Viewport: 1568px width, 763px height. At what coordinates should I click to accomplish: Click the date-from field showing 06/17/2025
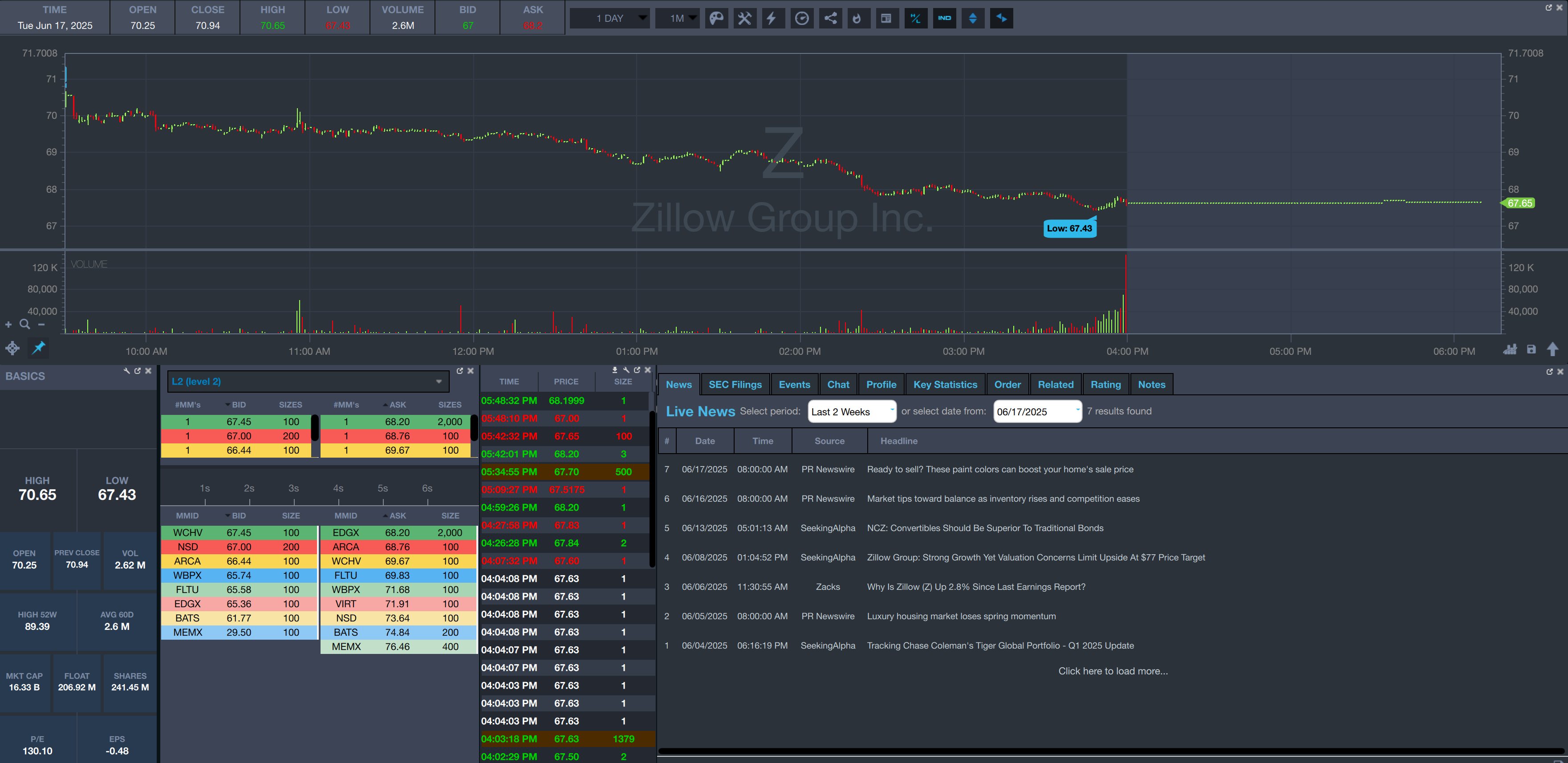[x=1037, y=411]
